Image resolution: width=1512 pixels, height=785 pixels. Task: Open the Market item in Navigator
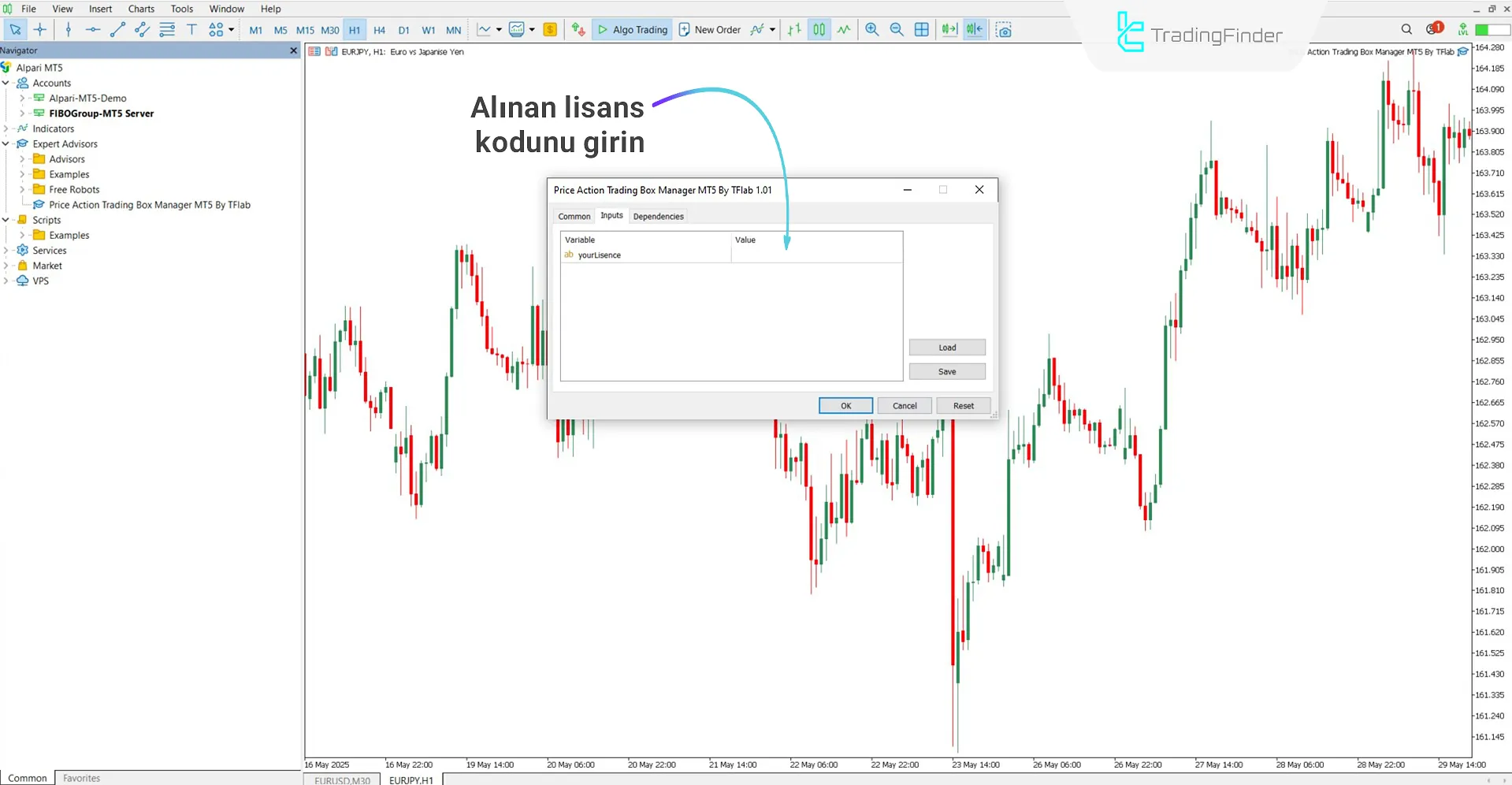(47, 266)
